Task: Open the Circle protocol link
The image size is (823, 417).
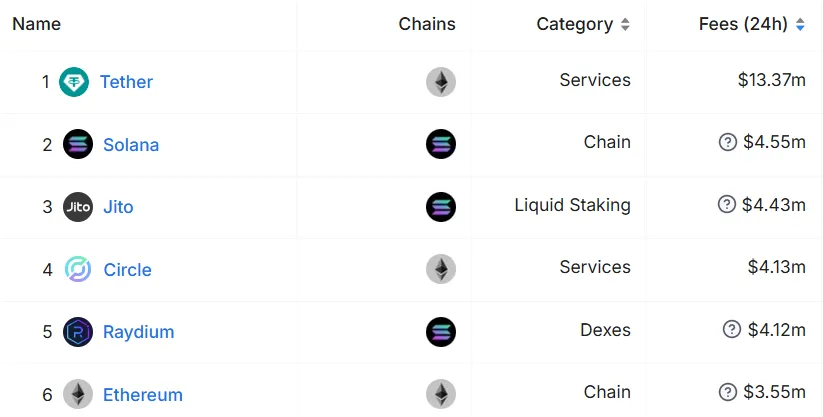Action: 128,269
